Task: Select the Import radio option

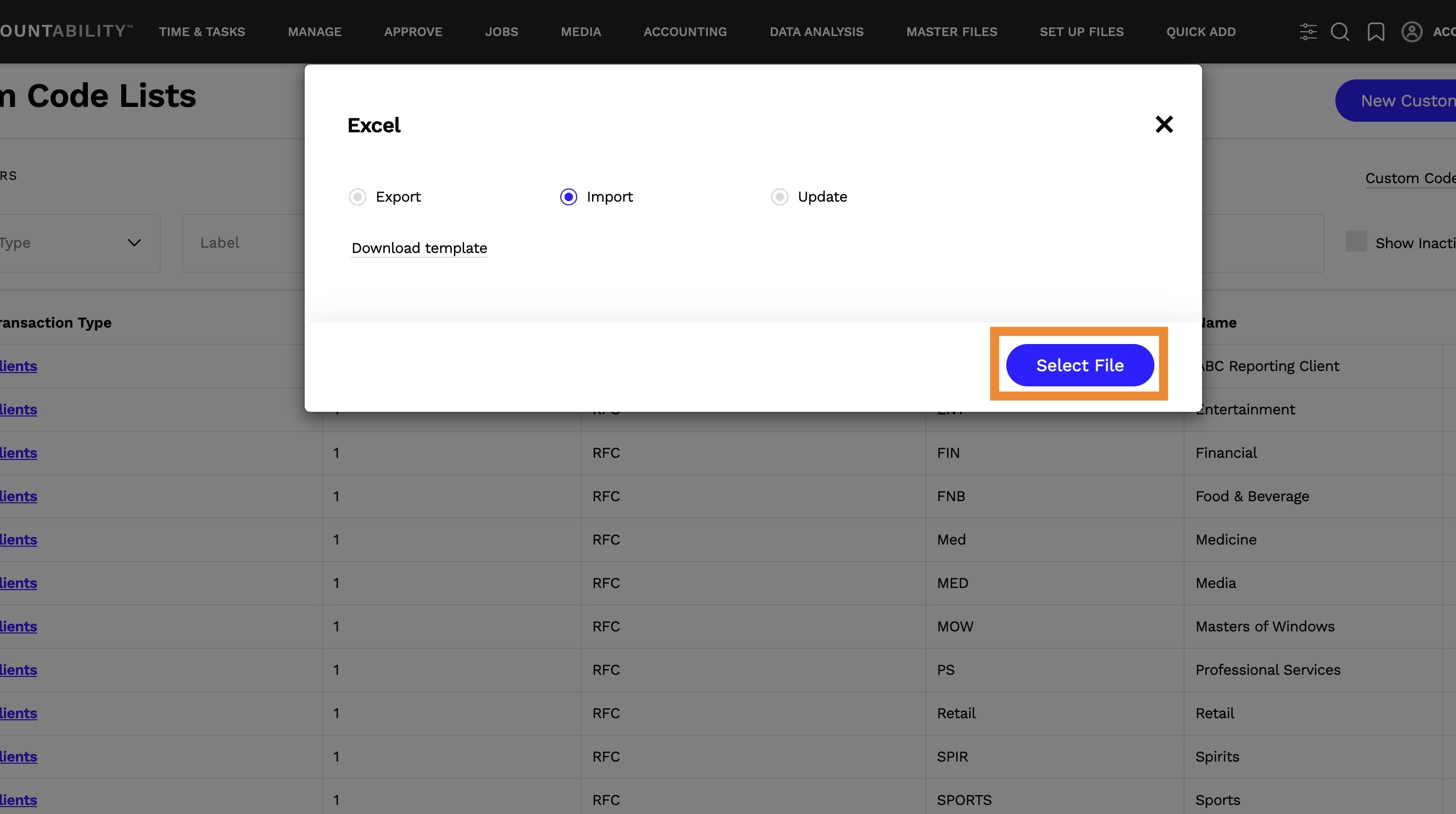Action: click(568, 197)
